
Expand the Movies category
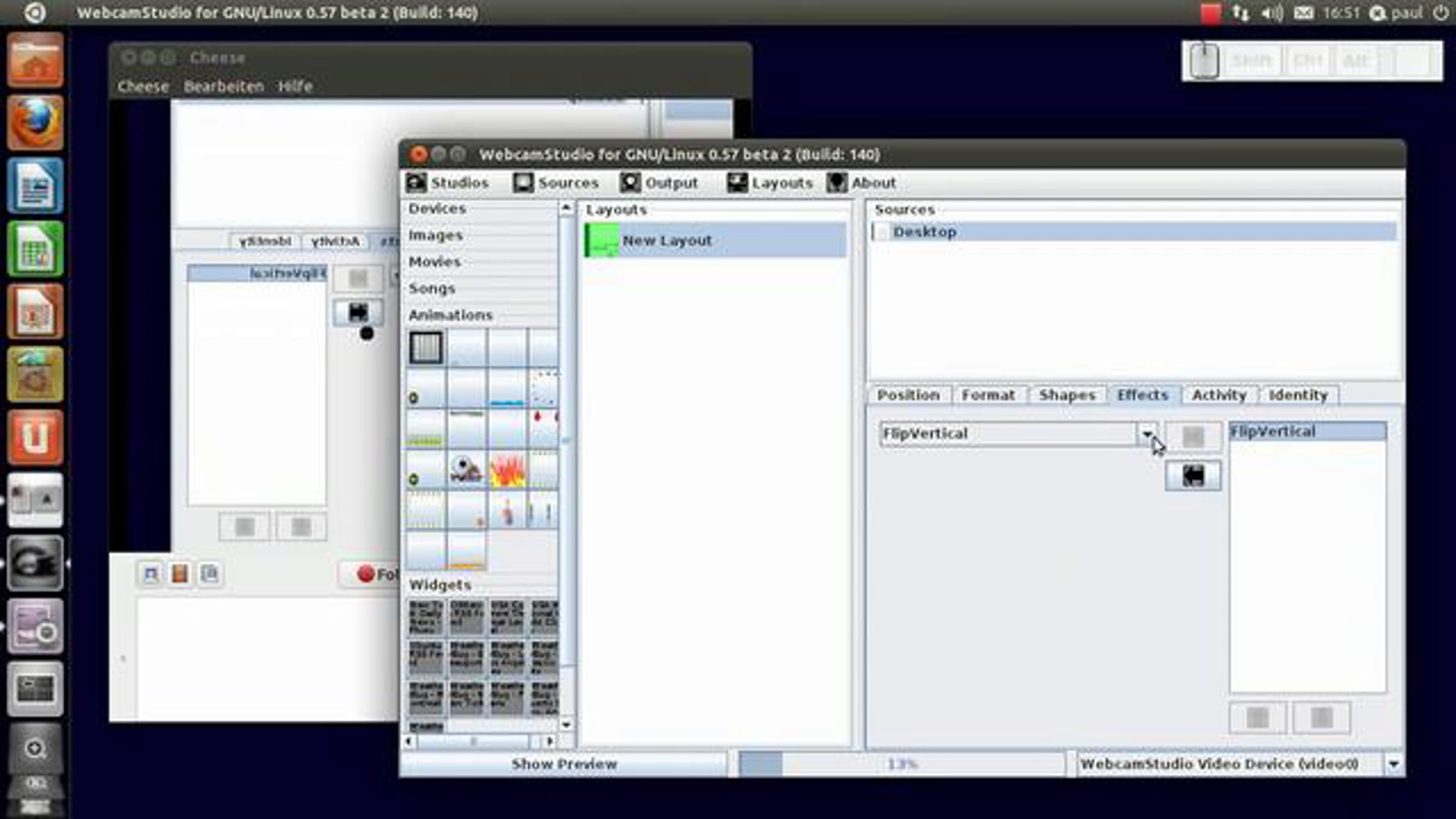(435, 262)
